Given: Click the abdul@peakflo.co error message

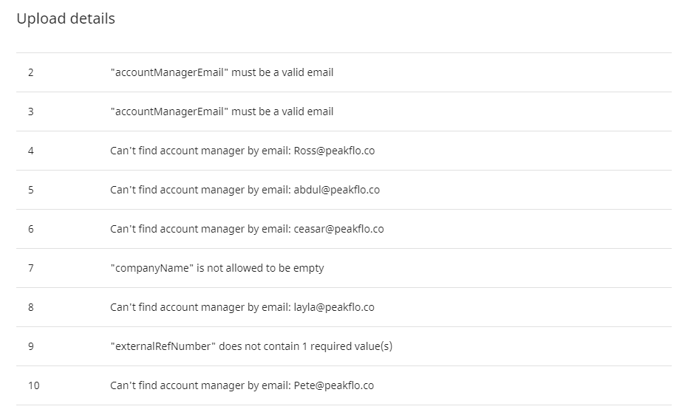Looking at the screenshot, I should 245,190.
